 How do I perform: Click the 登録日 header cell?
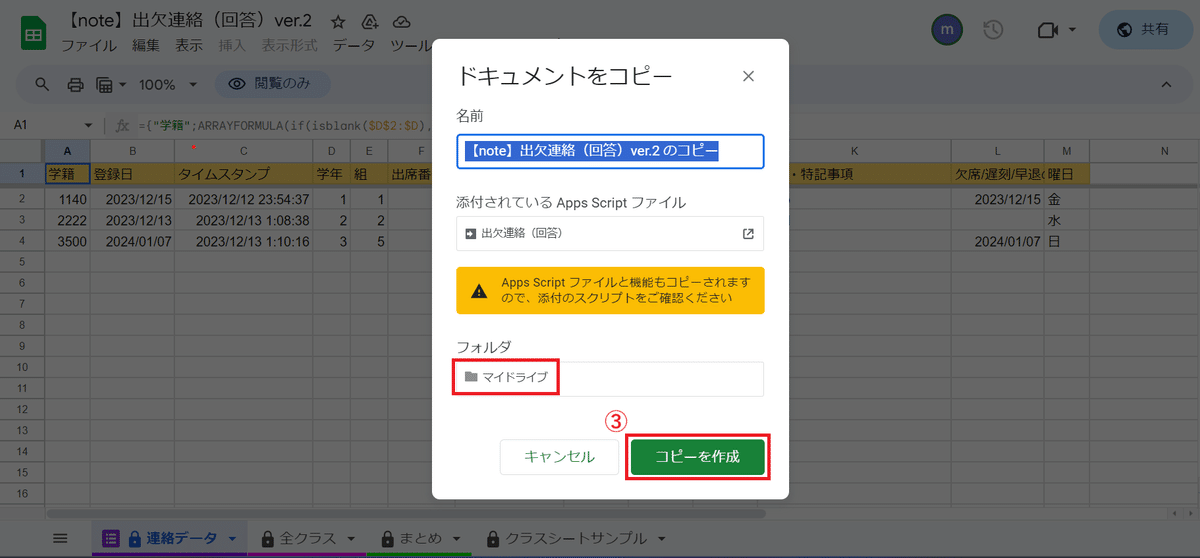(132, 174)
